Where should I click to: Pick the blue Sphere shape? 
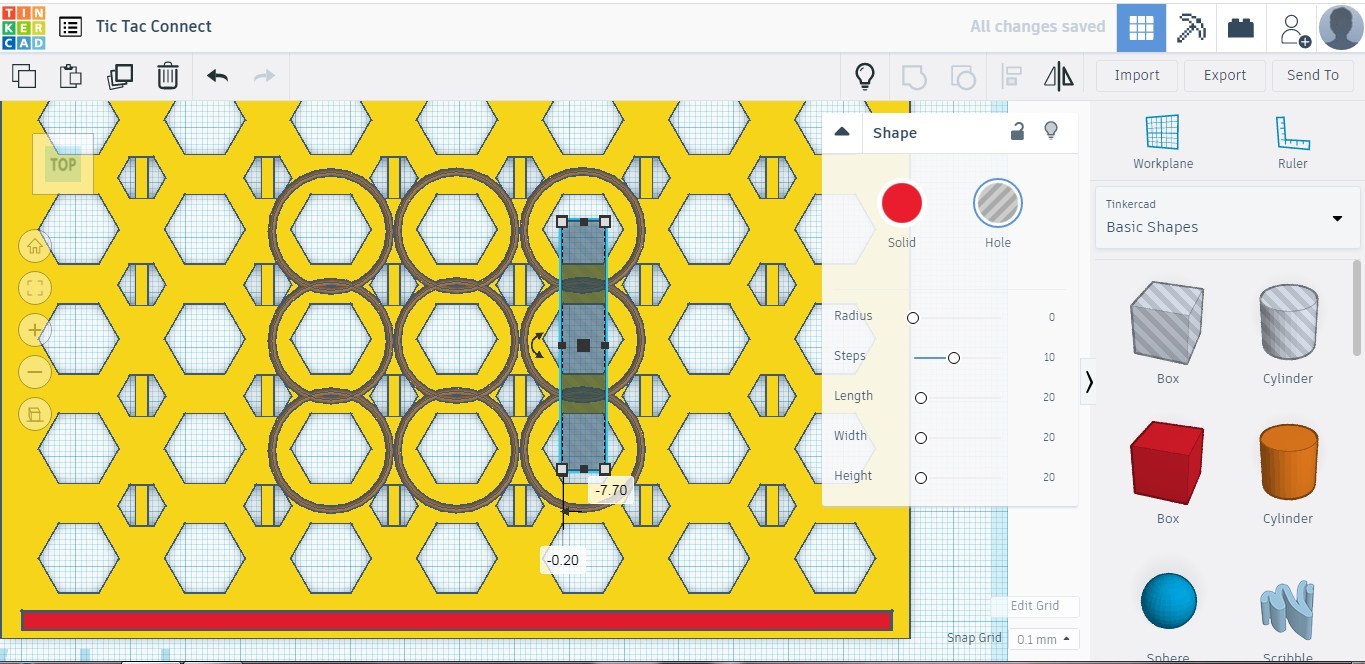coord(1168,601)
